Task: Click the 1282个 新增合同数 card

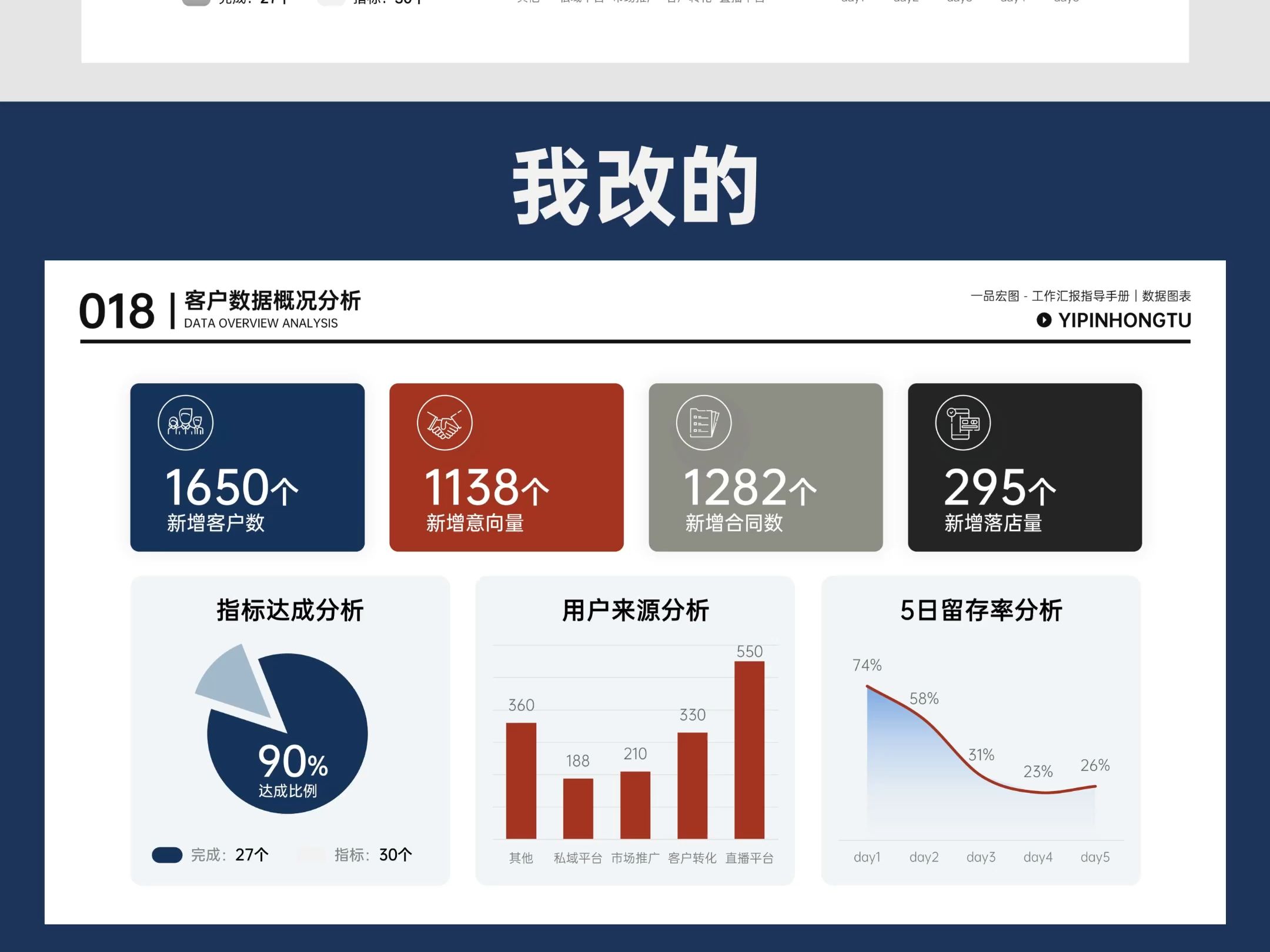Action: [766, 467]
